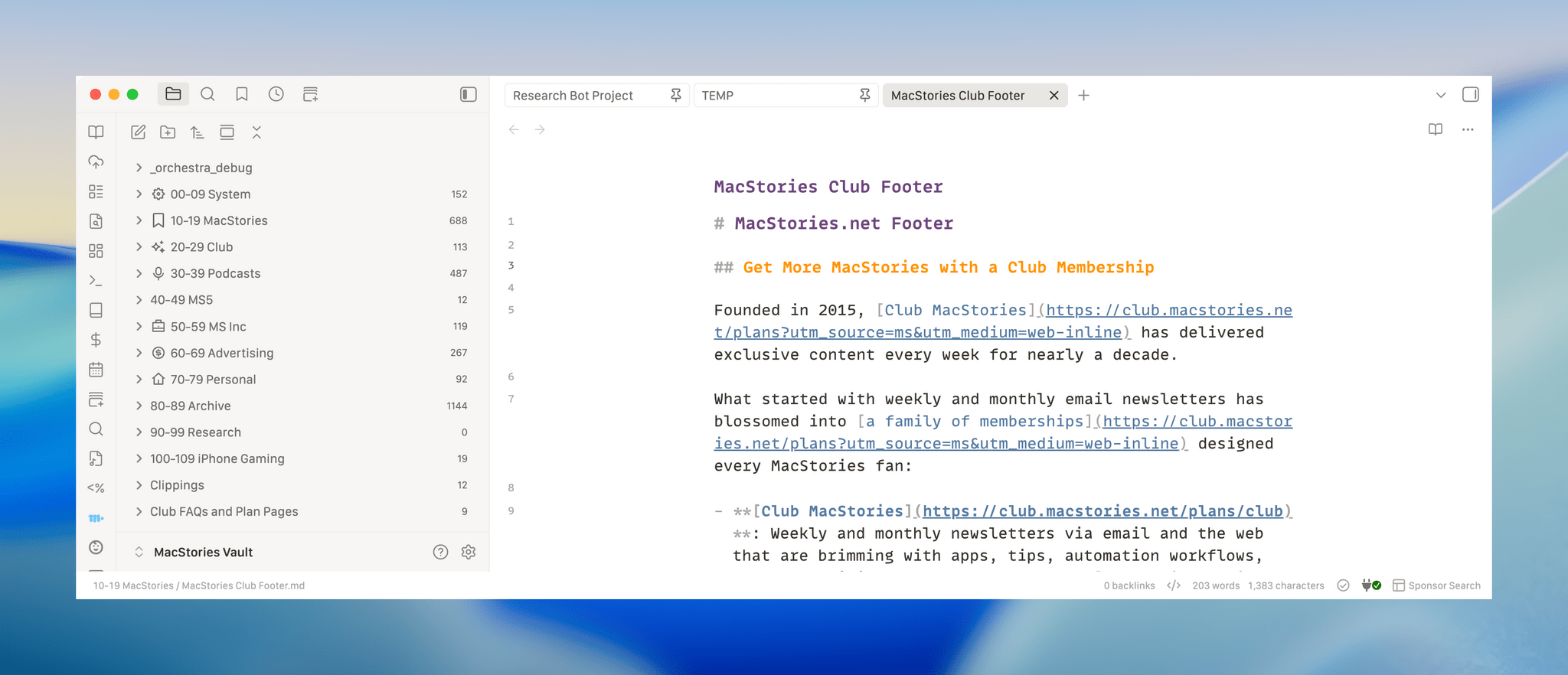Add a new tab with plus button
The image size is (1568, 675).
point(1083,96)
